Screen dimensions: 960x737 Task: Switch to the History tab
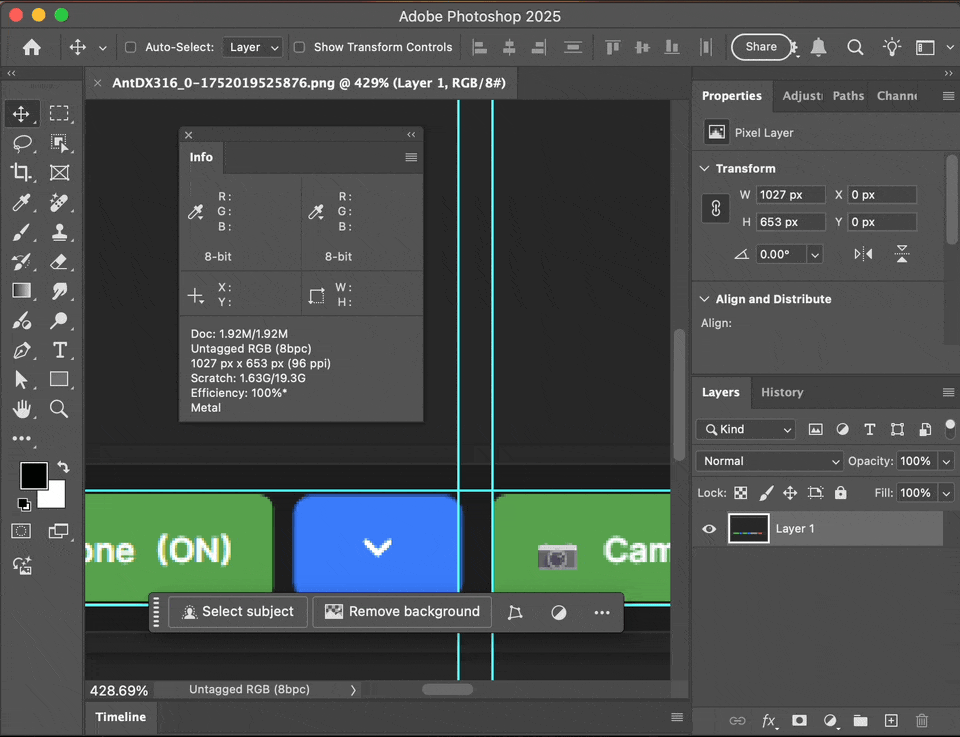pos(782,392)
